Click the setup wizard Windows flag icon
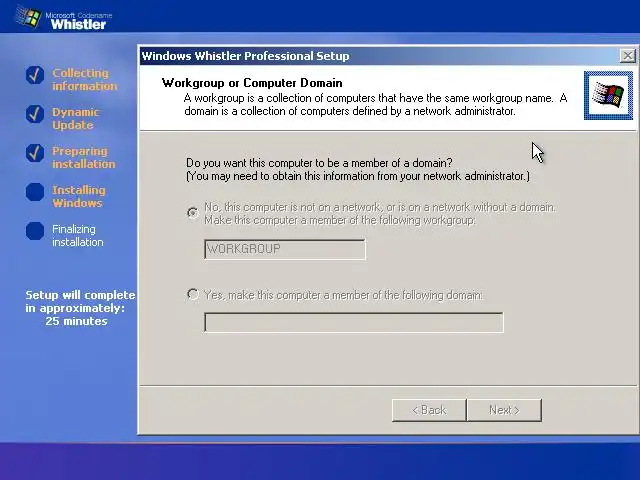Screen dimensions: 640x480 coord(608,96)
